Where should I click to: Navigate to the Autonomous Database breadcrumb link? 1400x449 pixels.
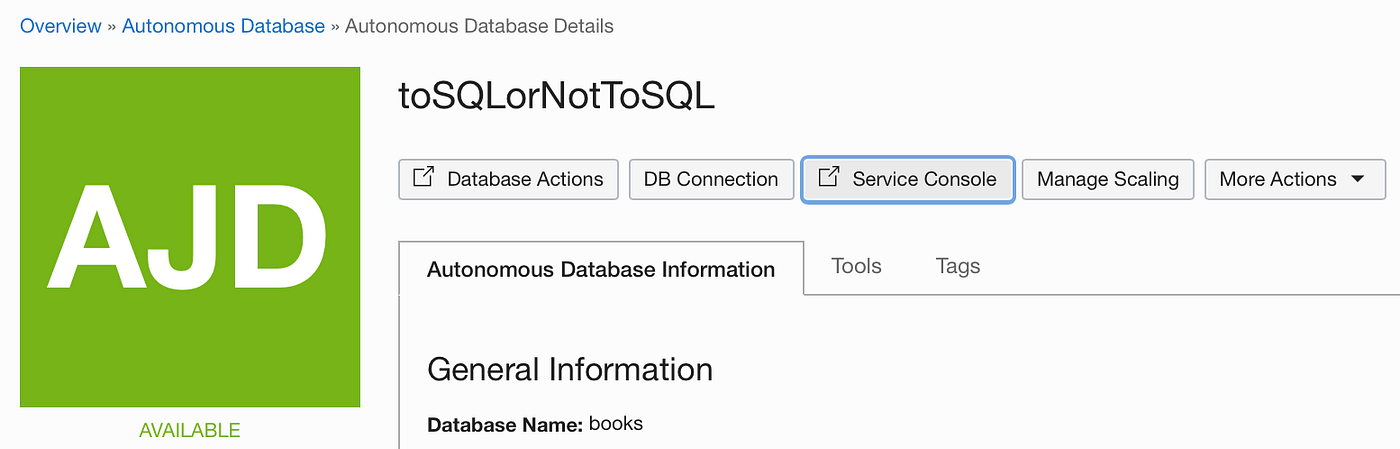click(223, 26)
